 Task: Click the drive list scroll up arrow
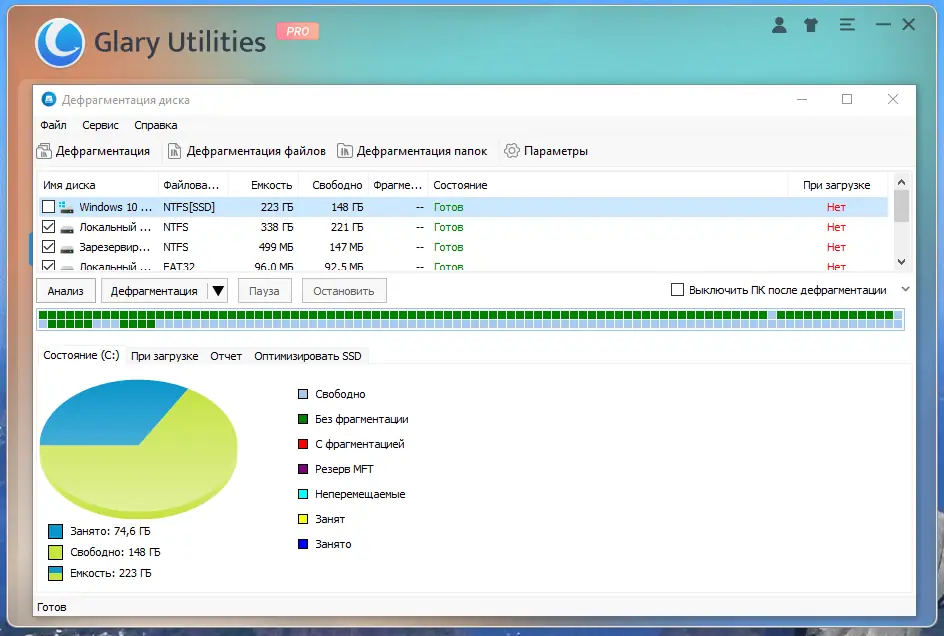(901, 182)
